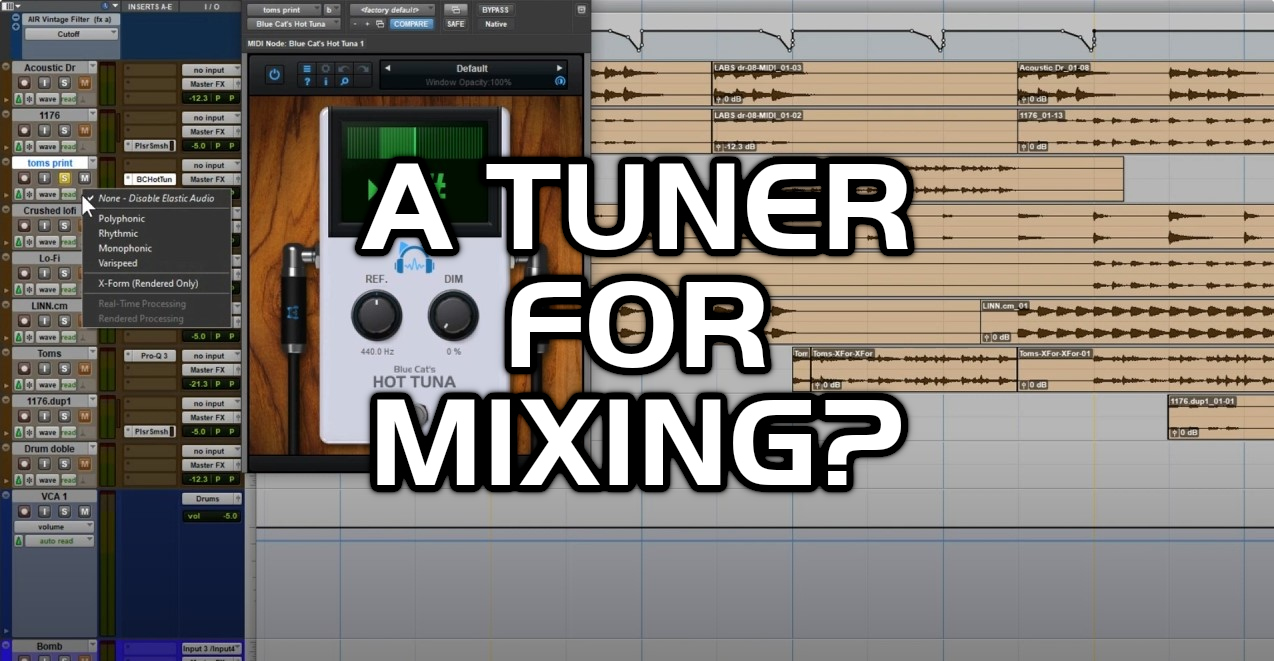Click the blue window opacity knob icon
This screenshot has width=1274, height=661.
pos(560,81)
